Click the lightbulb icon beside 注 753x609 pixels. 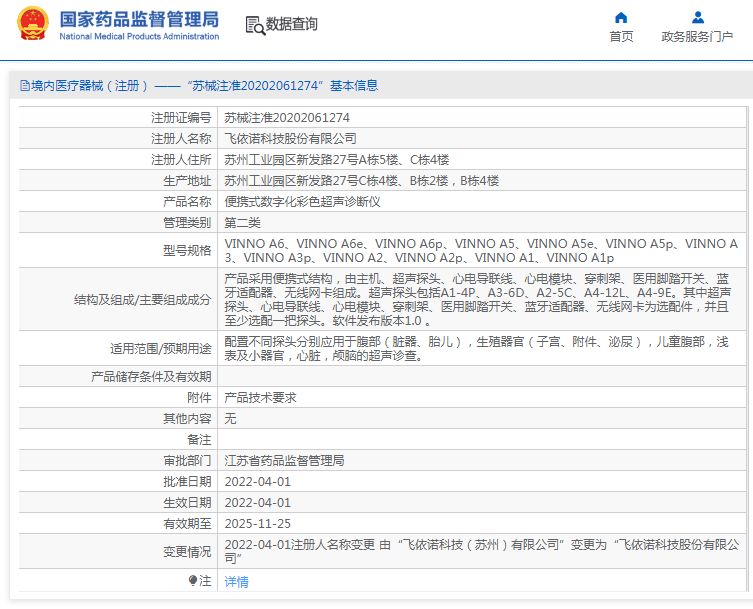193,581
